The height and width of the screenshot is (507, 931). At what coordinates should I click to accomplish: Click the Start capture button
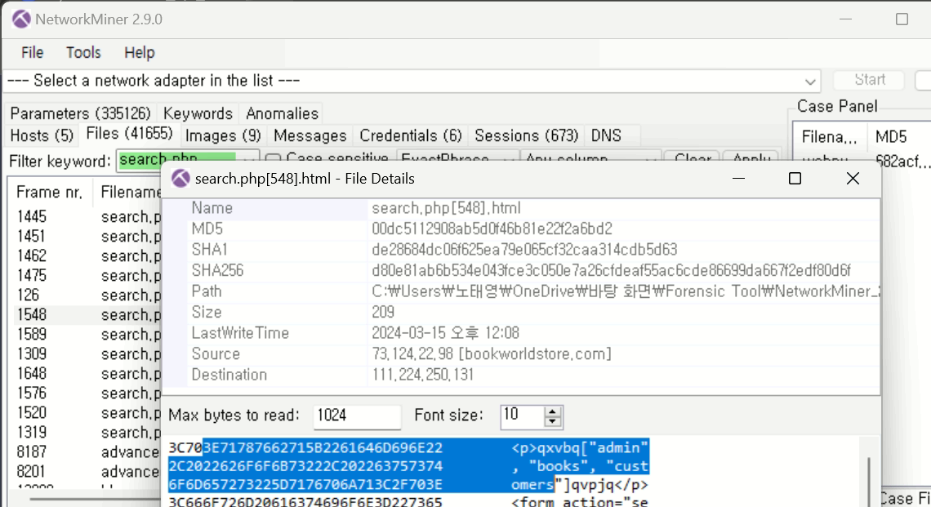pos(869,80)
